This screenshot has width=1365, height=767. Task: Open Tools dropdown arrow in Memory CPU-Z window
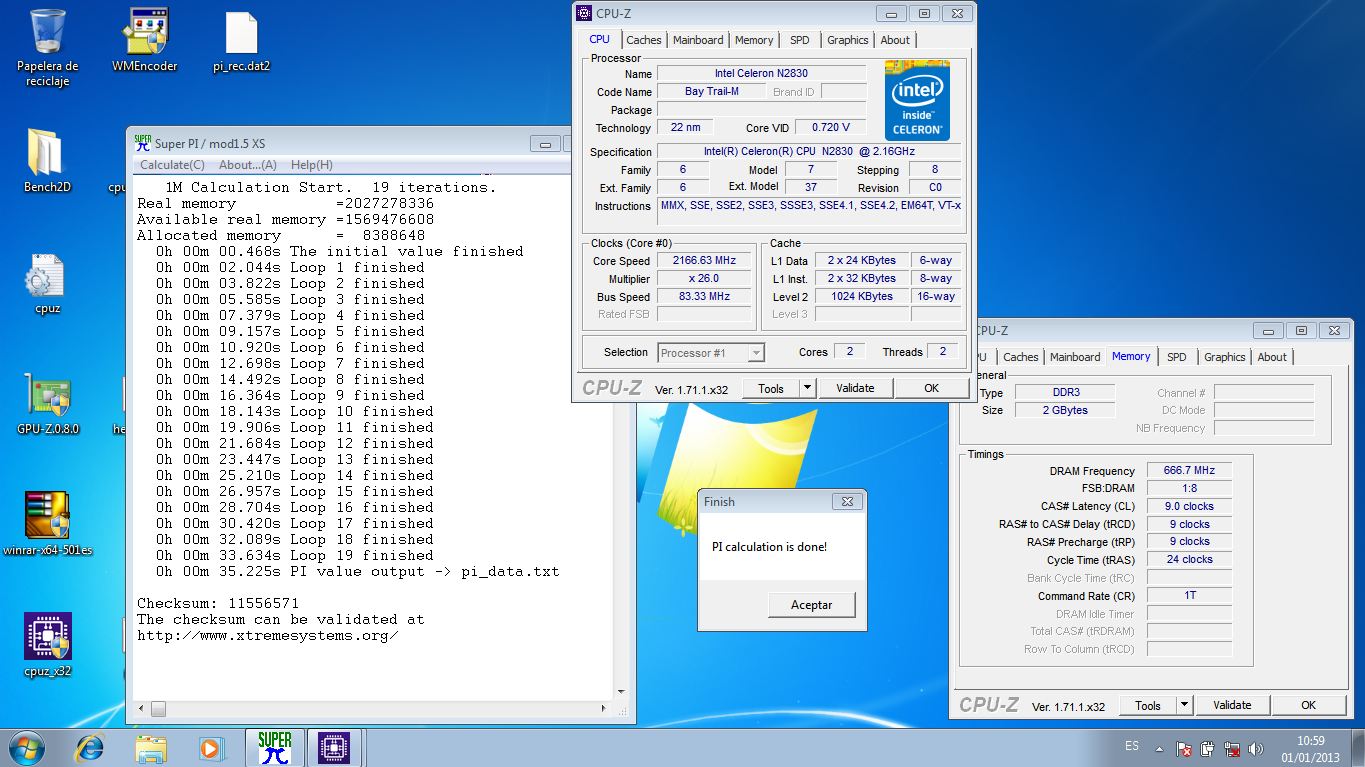pyautogui.click(x=1184, y=705)
